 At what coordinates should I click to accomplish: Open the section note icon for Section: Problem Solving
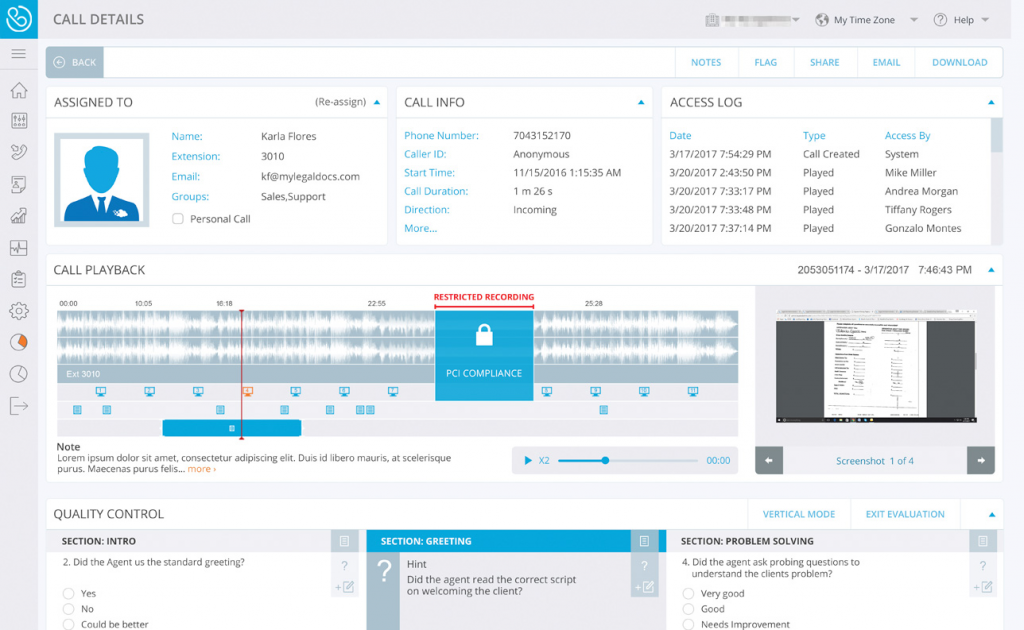[982, 541]
